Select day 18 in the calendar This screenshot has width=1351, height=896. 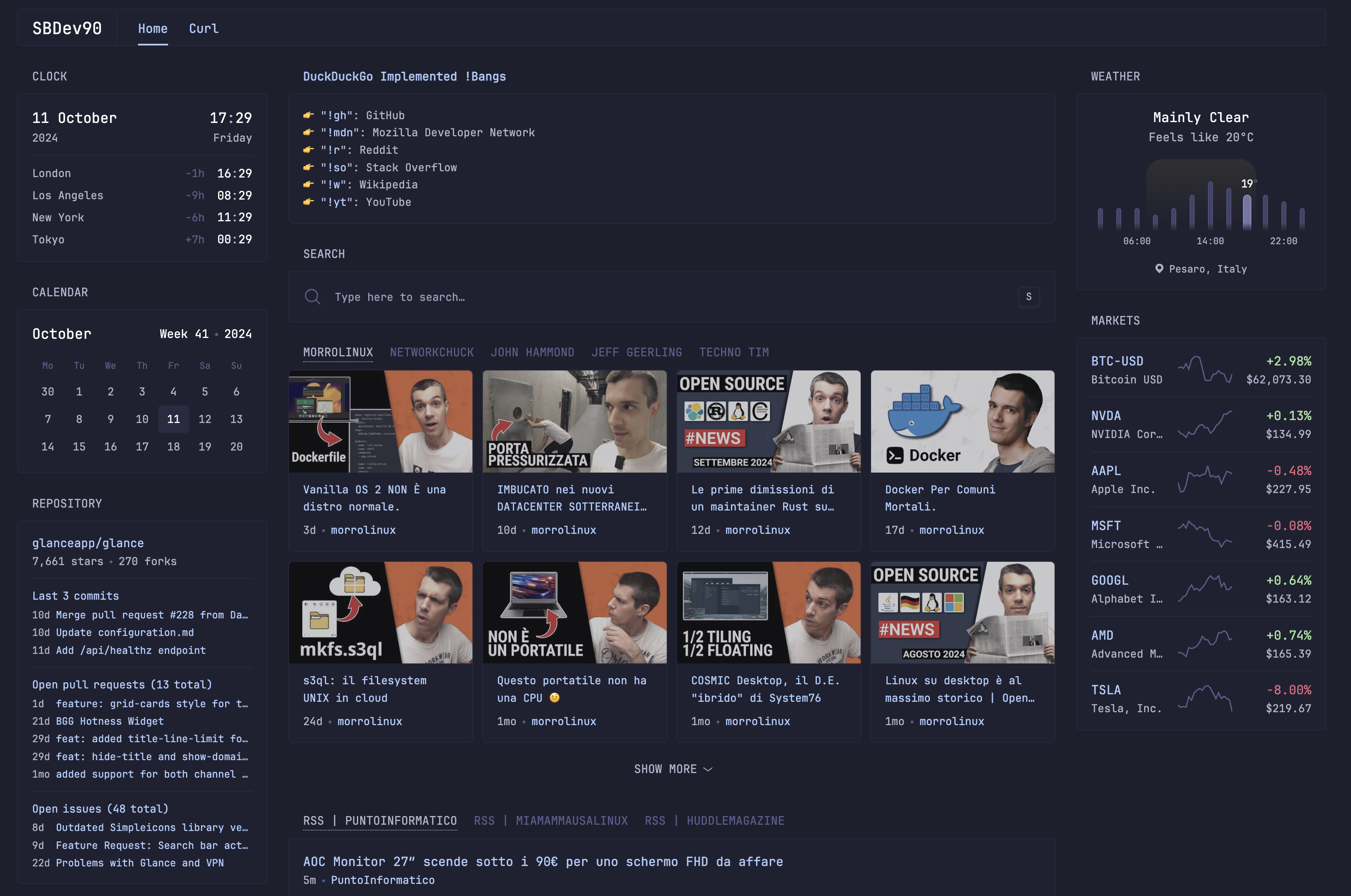coord(173,446)
